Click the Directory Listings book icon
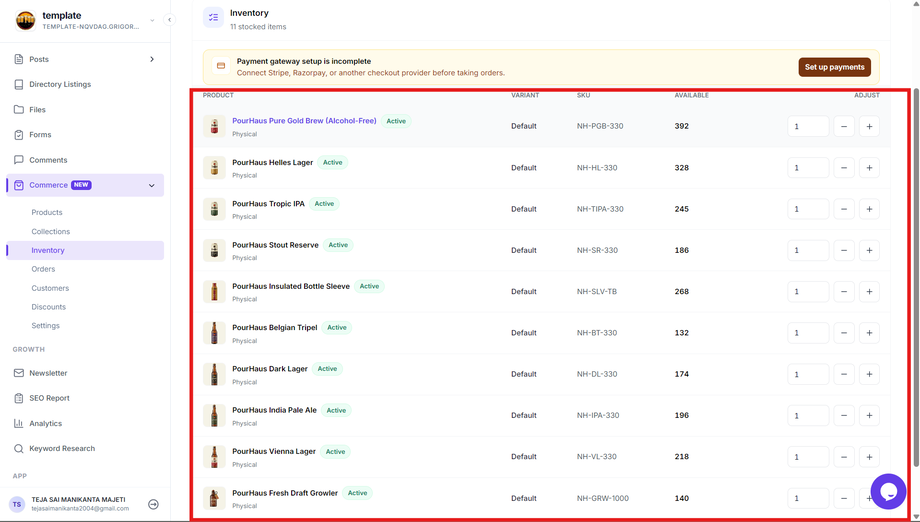The height and width of the screenshot is (522, 920). (x=19, y=84)
